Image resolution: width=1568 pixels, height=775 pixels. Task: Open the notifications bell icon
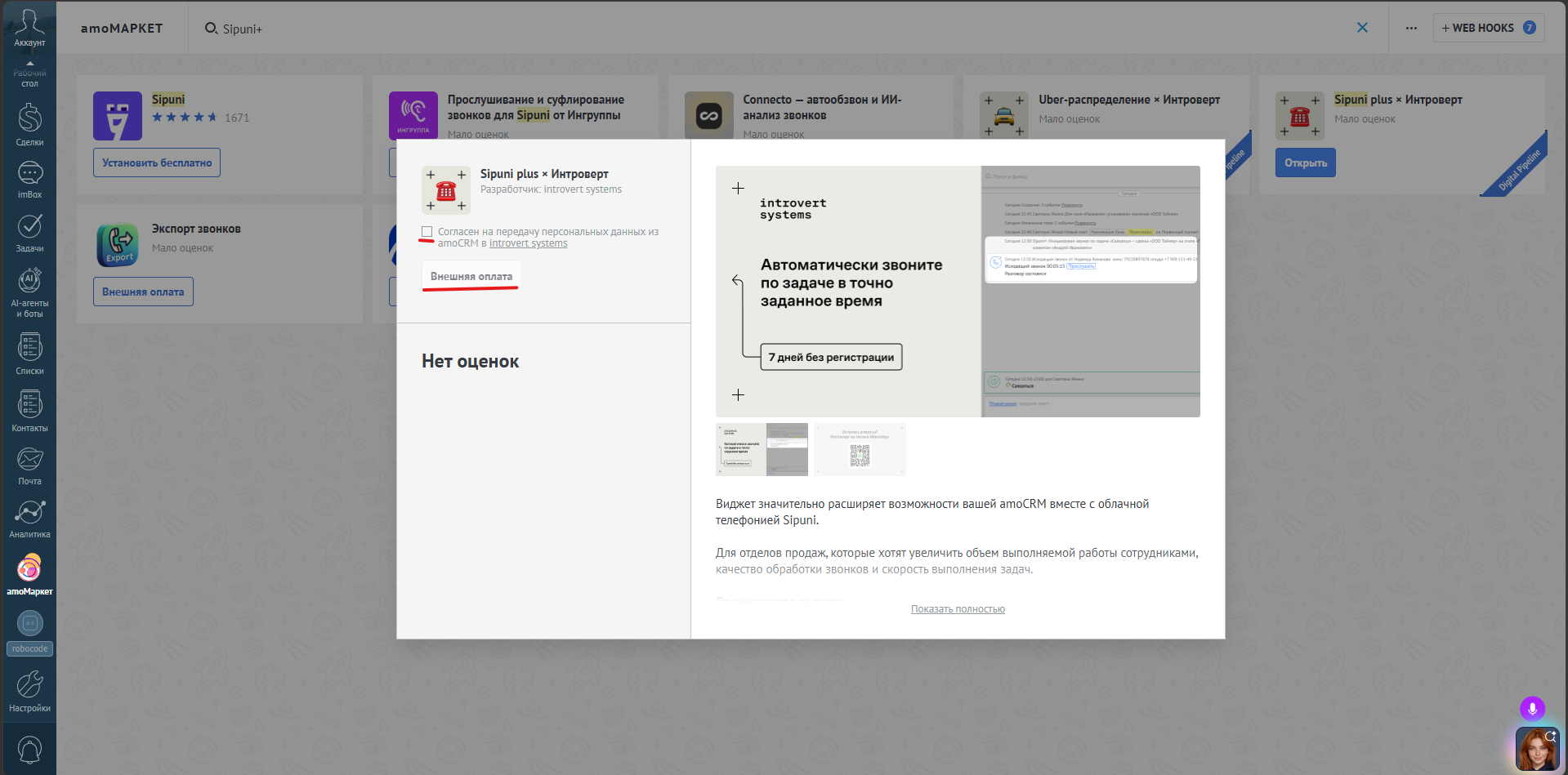pyautogui.click(x=29, y=750)
